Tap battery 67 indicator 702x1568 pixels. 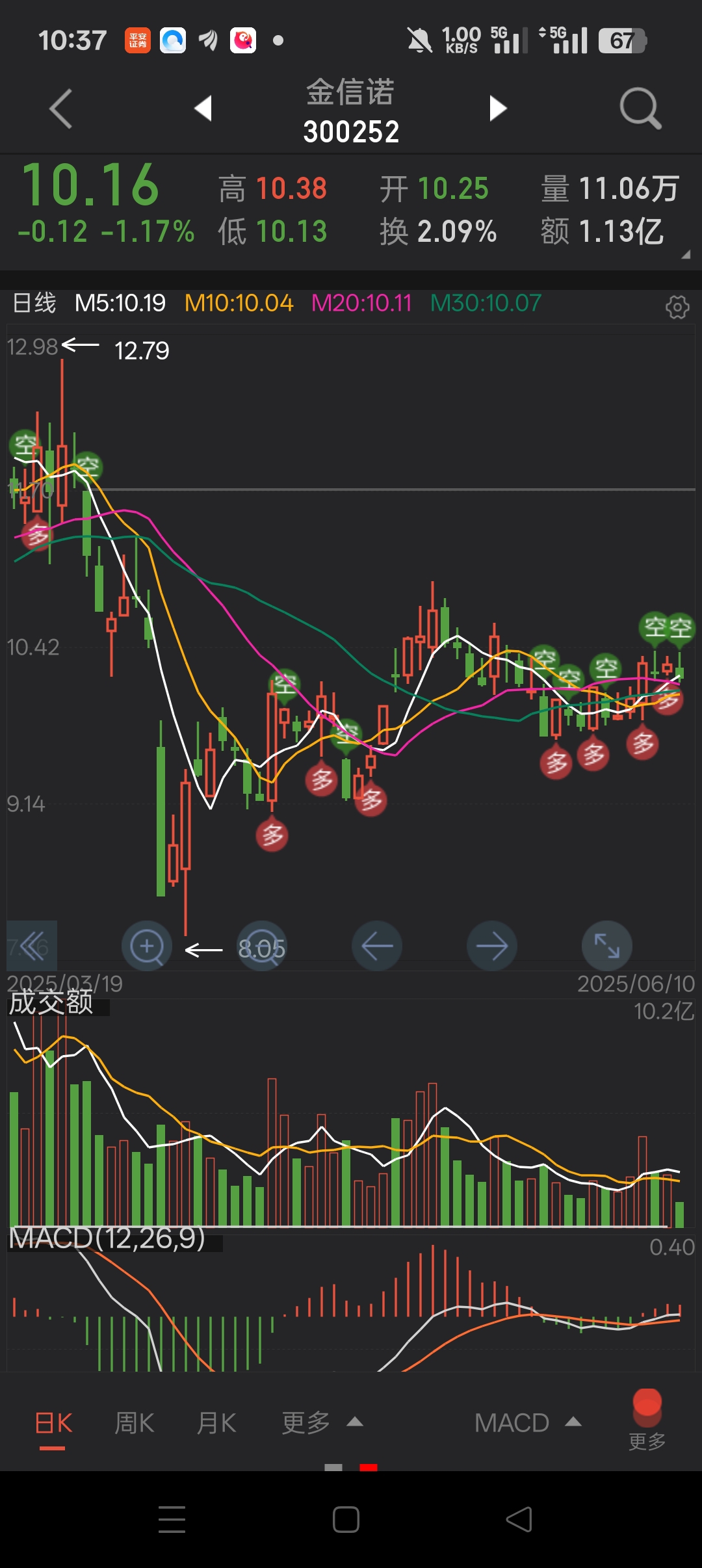[622, 40]
